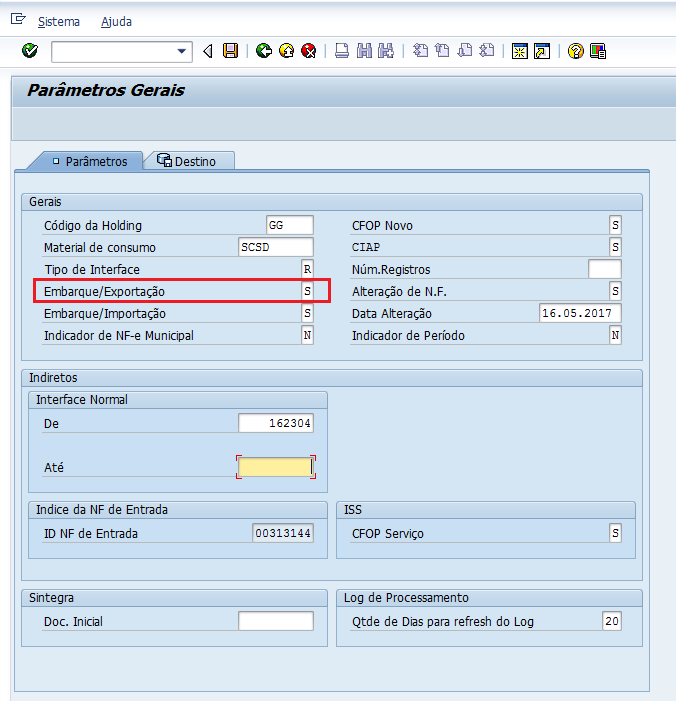Viewport: 676px width, 701px height.
Task: Open the Ajuda menu
Action: [116, 21]
